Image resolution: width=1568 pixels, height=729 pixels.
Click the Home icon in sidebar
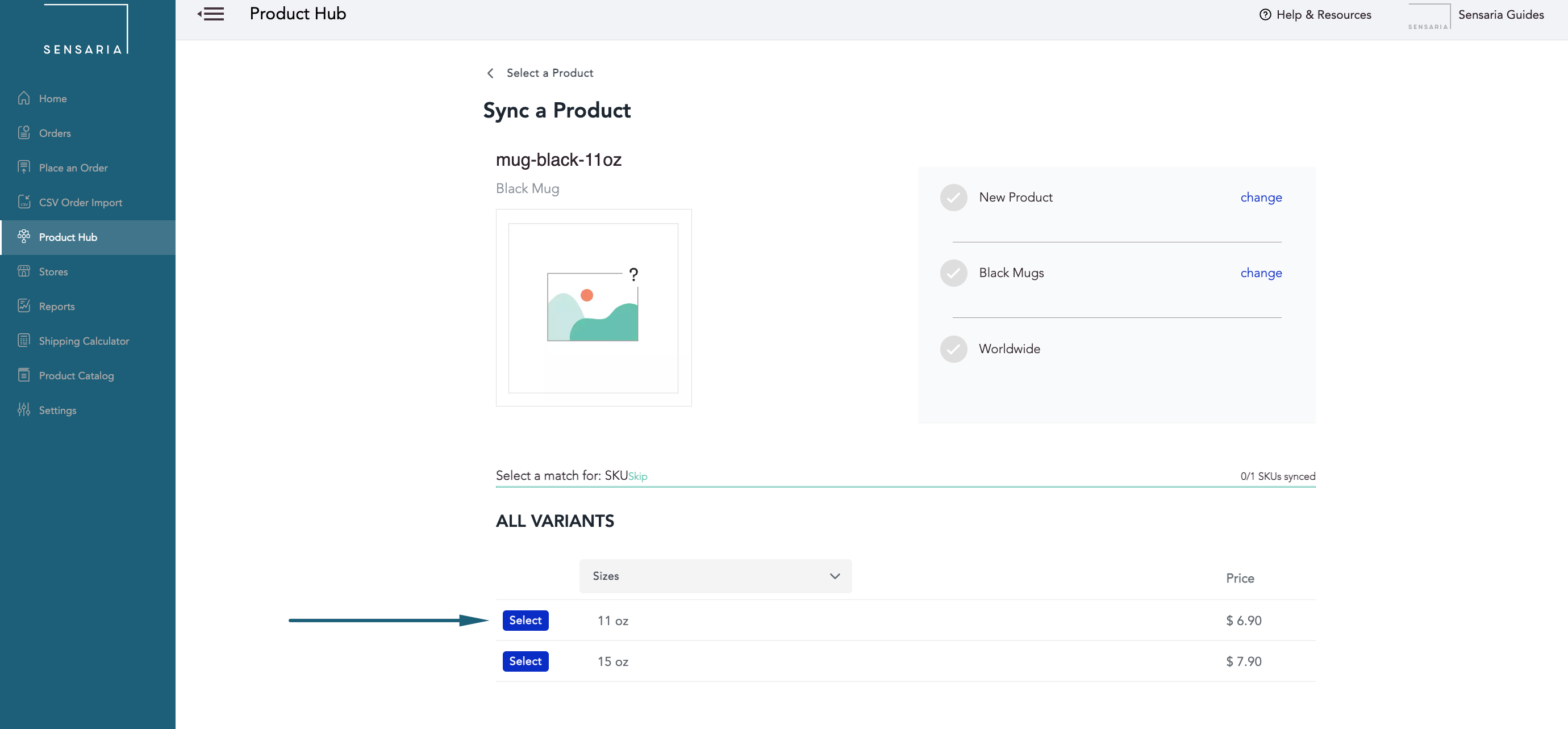click(x=24, y=98)
